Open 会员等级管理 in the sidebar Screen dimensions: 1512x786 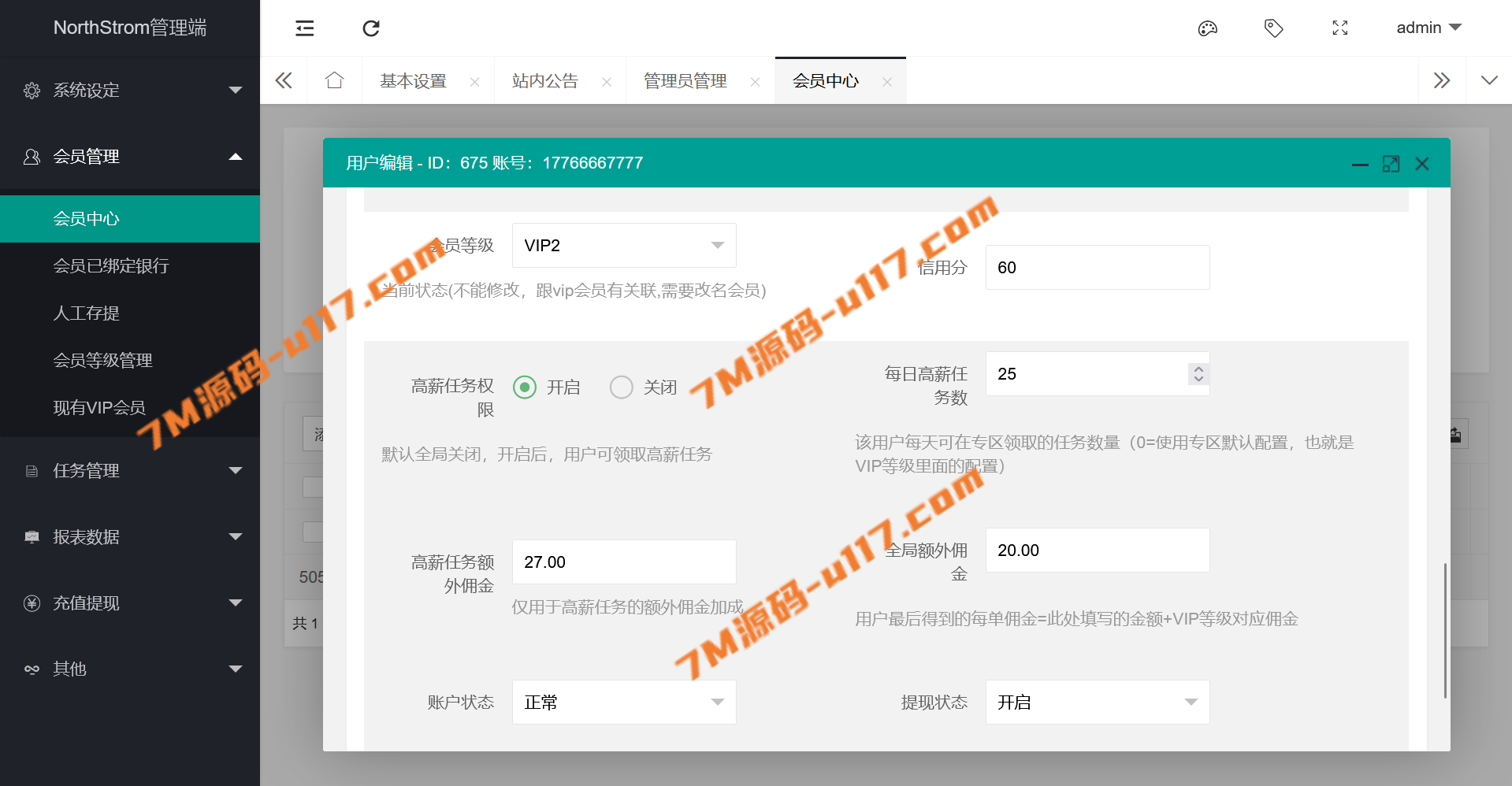102,361
